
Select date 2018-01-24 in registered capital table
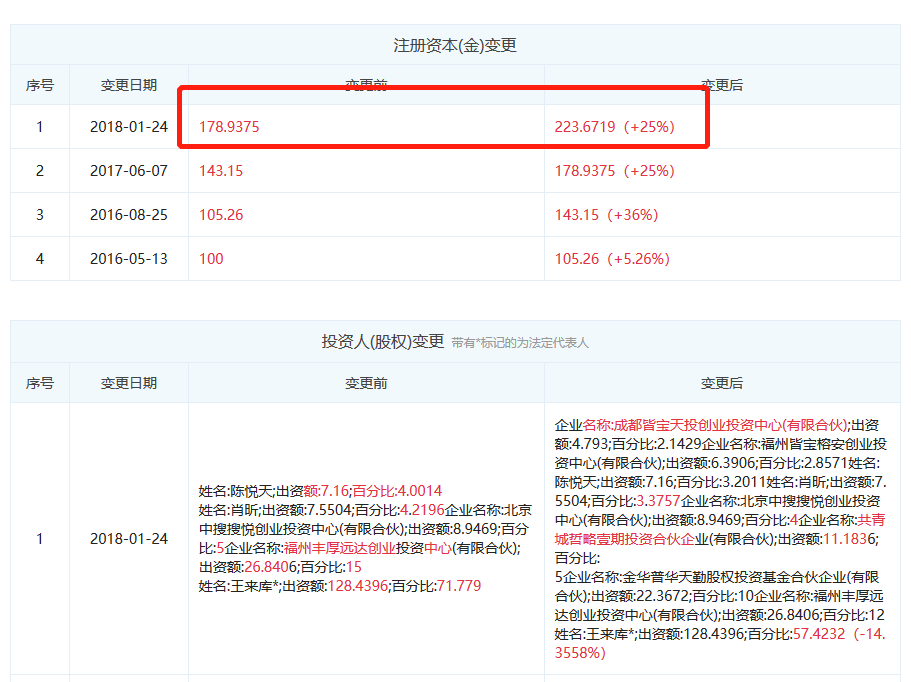coord(128,127)
